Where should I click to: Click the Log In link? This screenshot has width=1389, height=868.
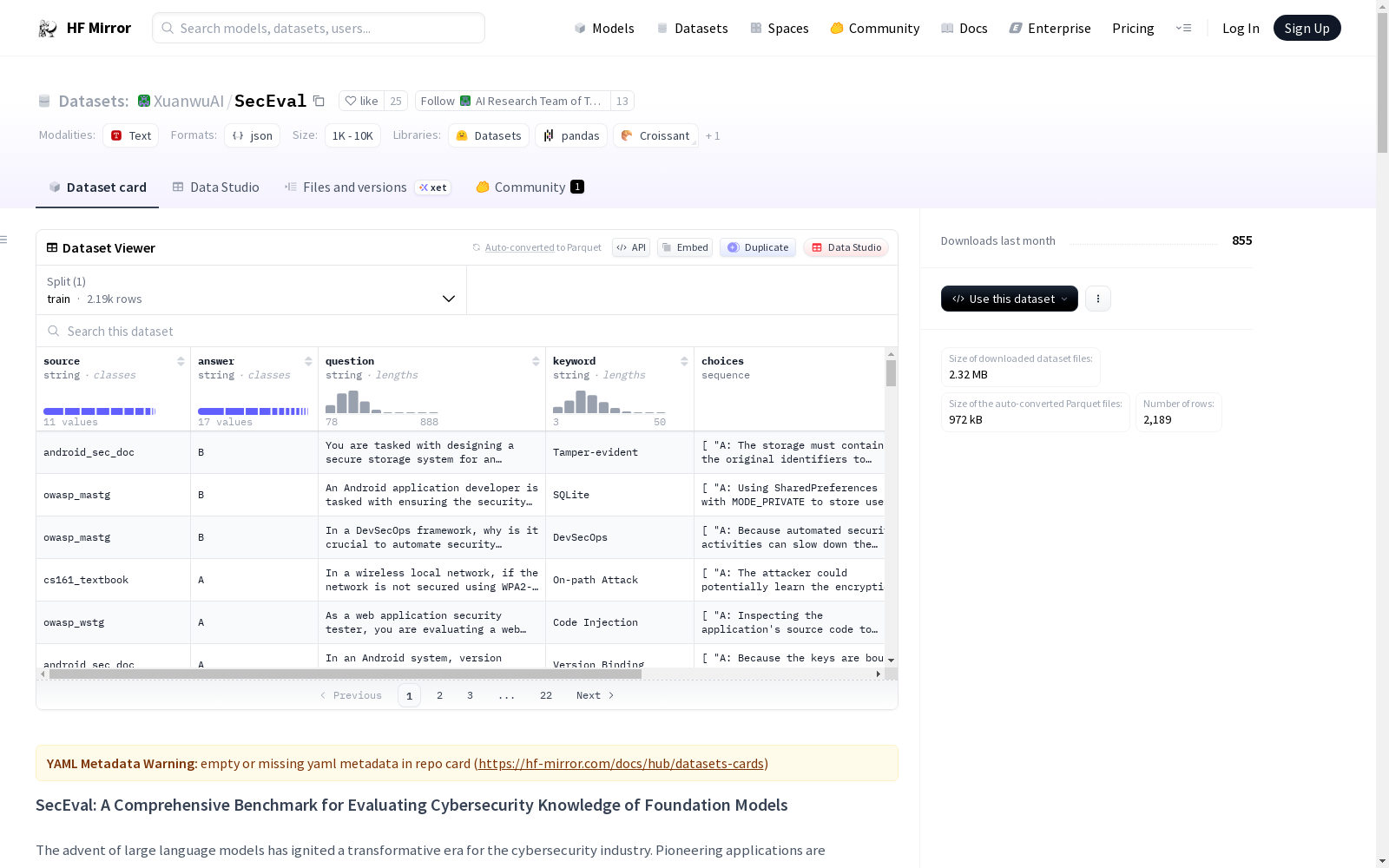click(x=1241, y=29)
